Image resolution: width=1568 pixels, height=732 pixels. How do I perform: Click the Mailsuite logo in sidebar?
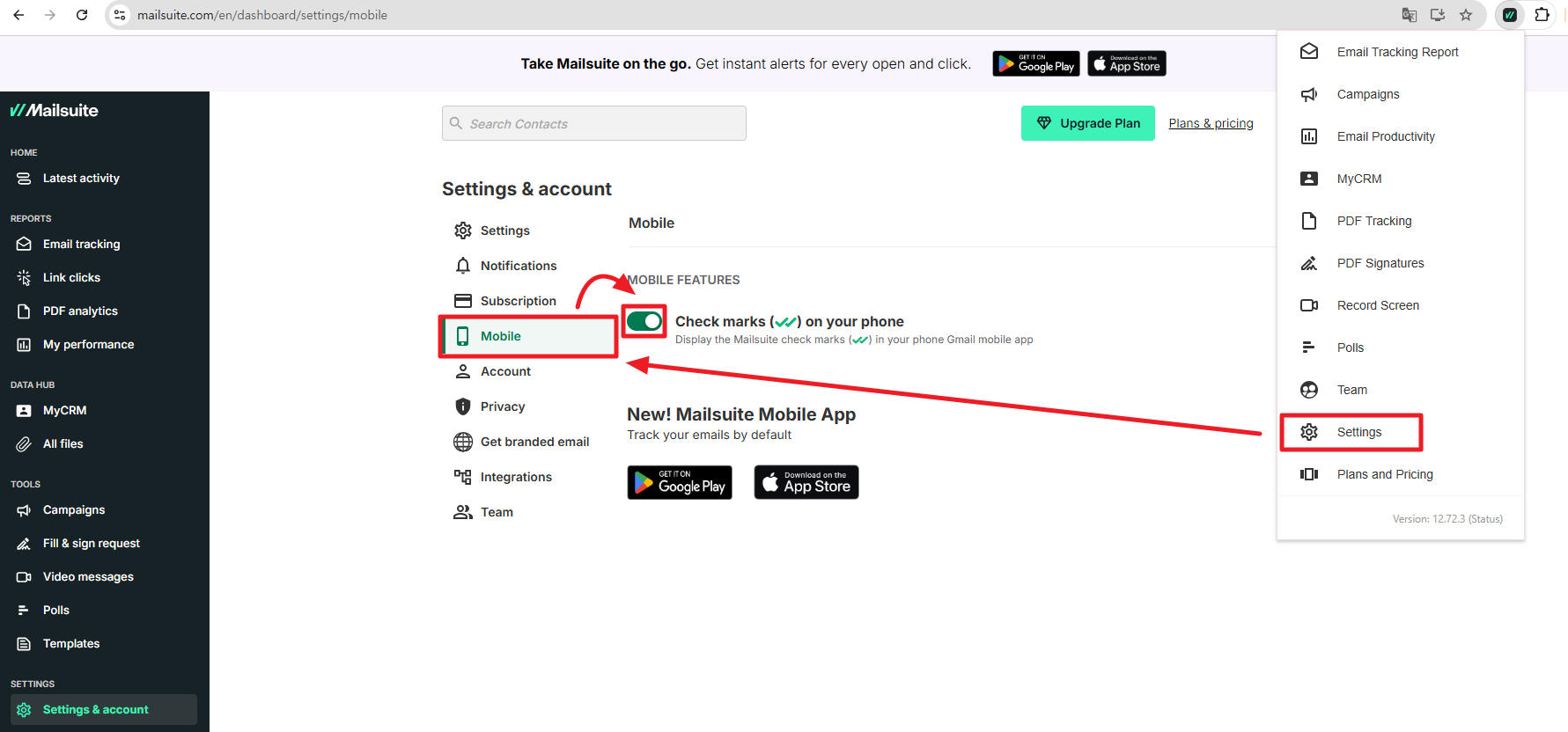tap(55, 110)
